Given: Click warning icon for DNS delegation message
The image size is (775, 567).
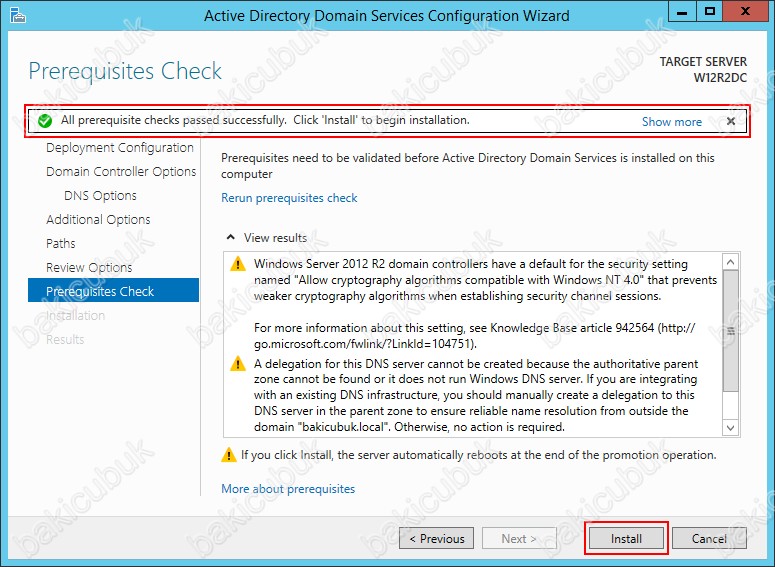Looking at the screenshot, I should 238,364.
